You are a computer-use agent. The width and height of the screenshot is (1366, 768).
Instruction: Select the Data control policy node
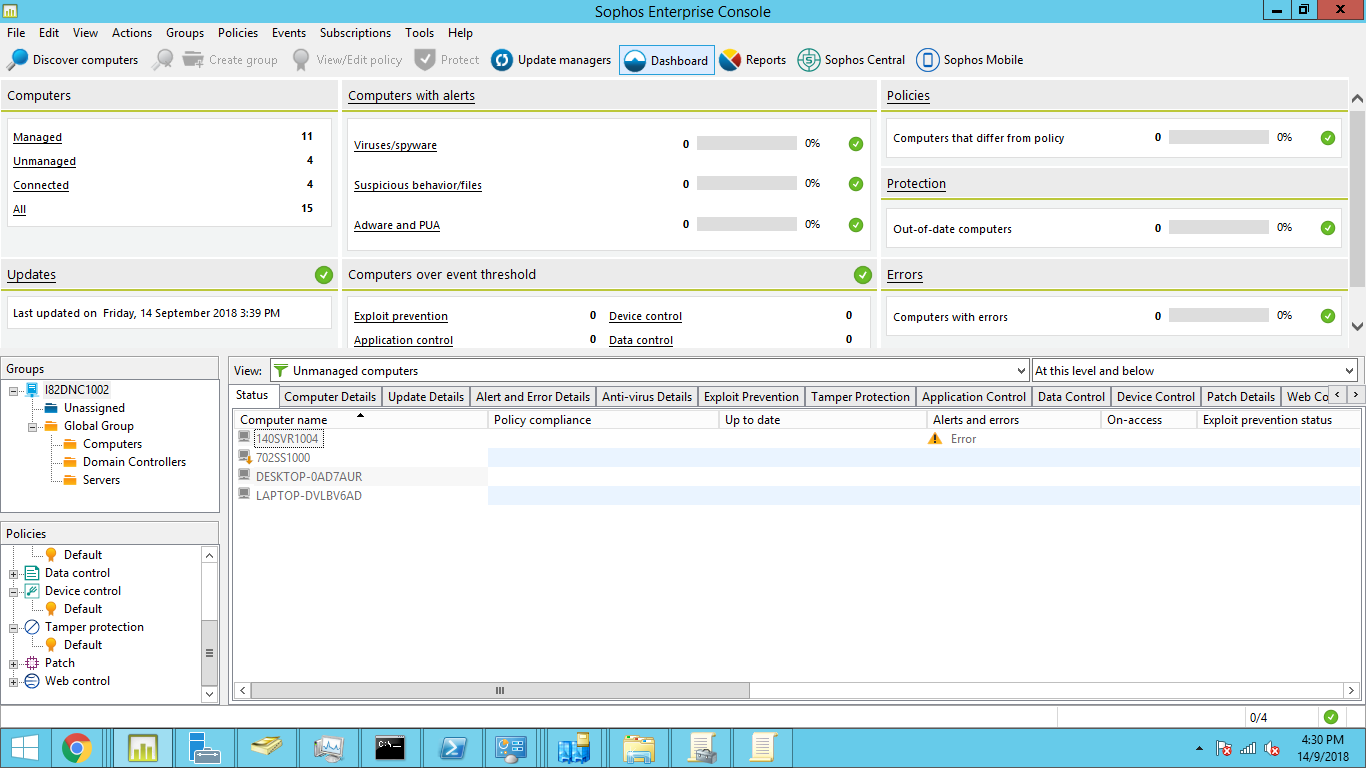click(77, 573)
